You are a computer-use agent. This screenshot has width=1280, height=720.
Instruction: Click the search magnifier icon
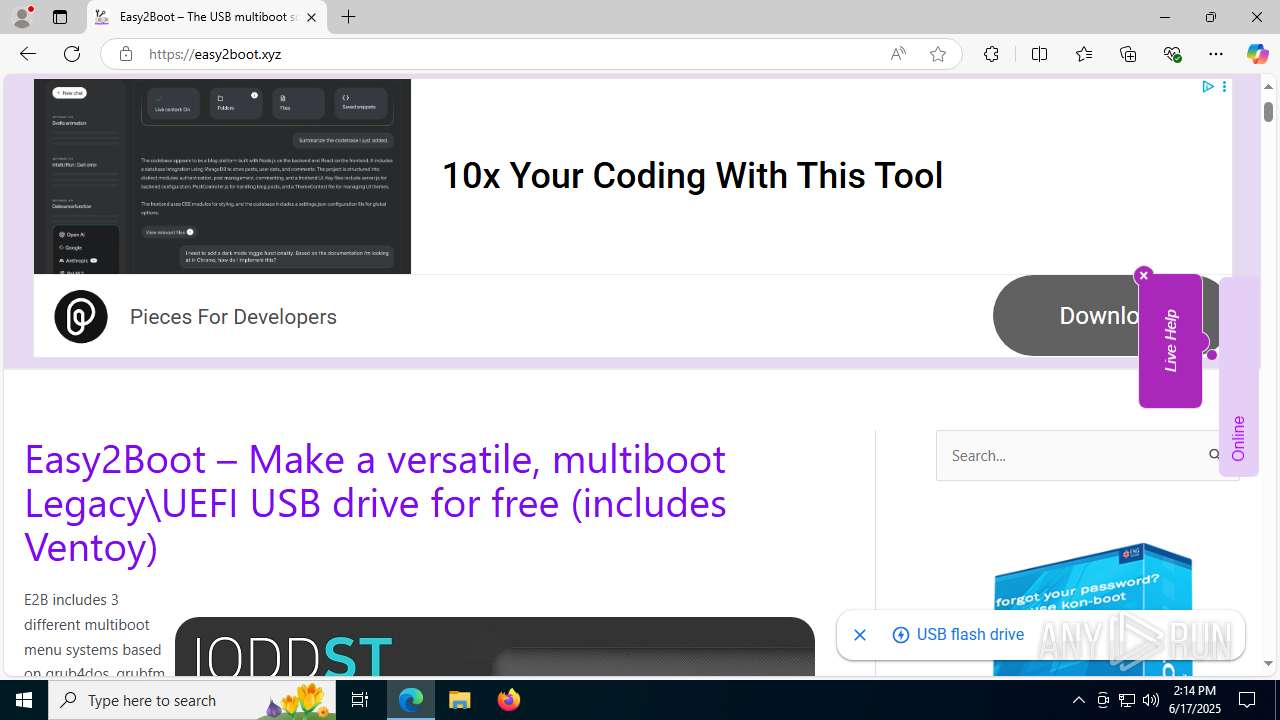pyautogui.click(x=1214, y=455)
